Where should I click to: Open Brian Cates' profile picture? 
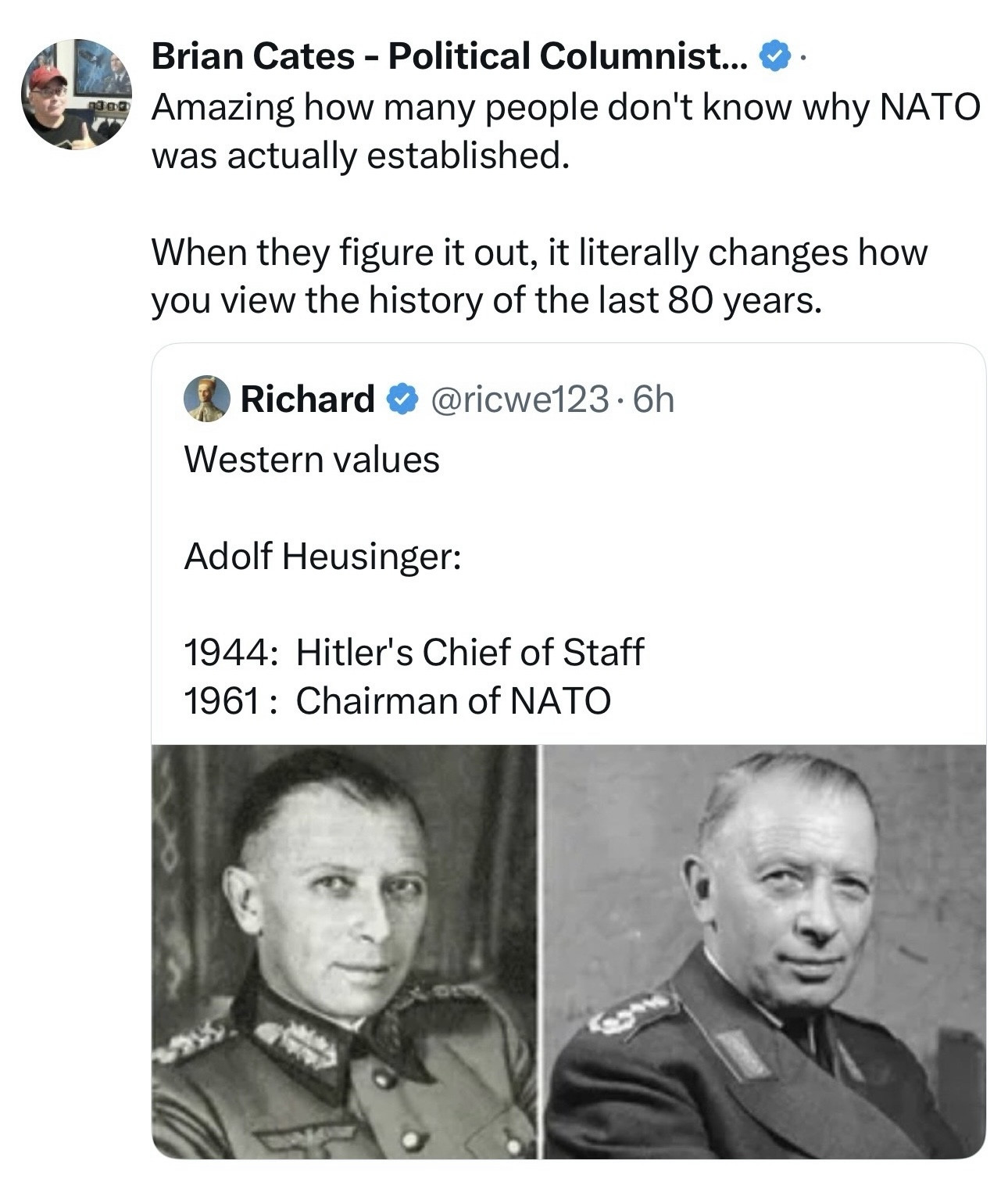tap(77, 94)
